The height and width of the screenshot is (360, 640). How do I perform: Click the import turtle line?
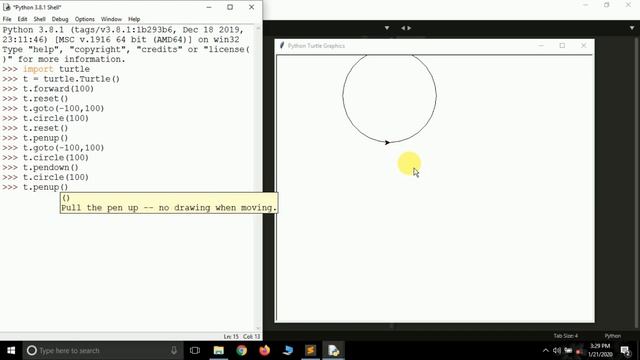(56, 69)
